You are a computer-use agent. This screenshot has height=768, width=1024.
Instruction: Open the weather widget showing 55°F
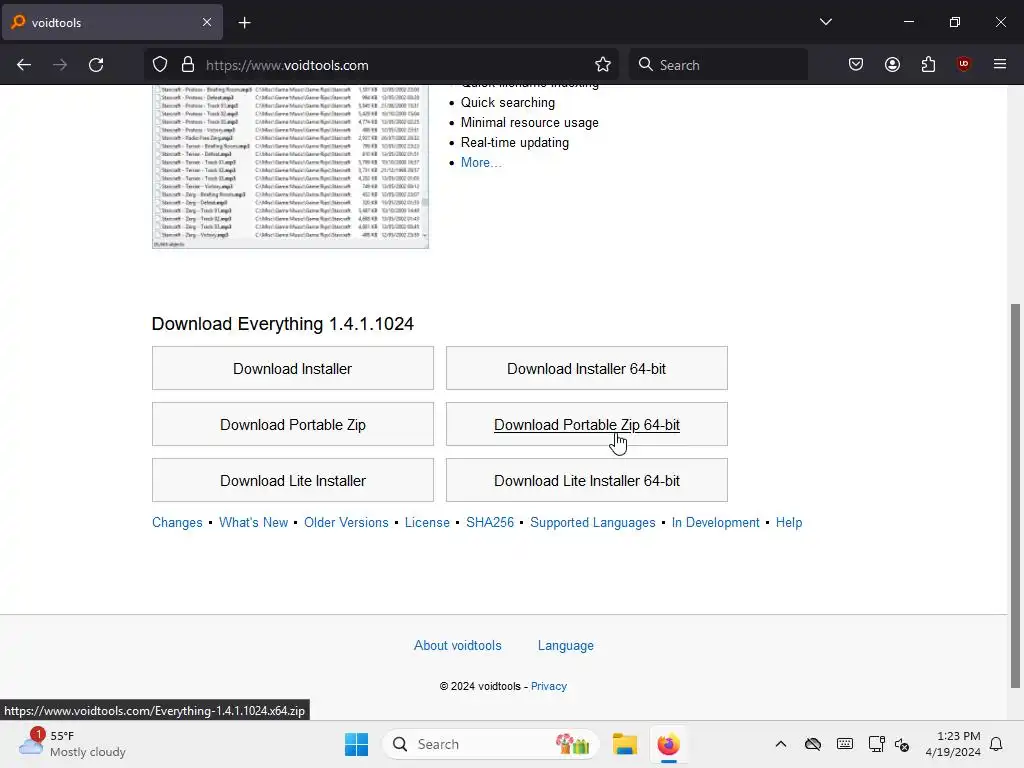(72, 744)
